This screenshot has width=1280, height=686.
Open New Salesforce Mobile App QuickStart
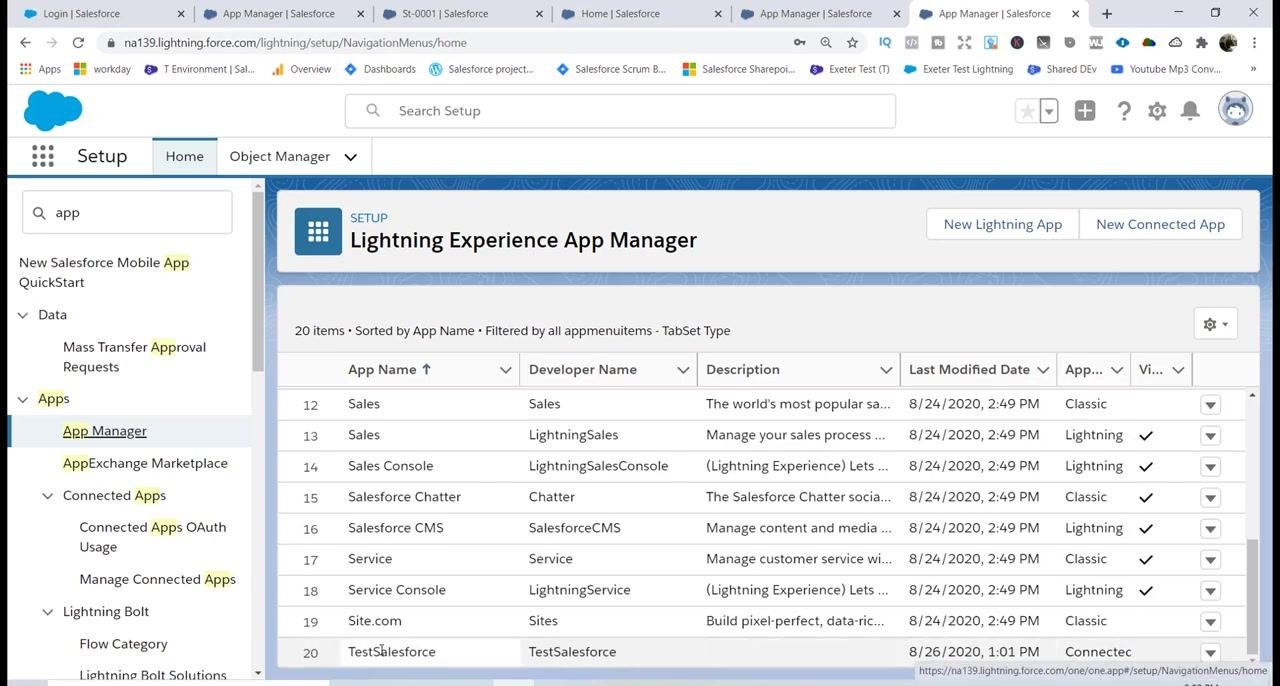pos(104,272)
